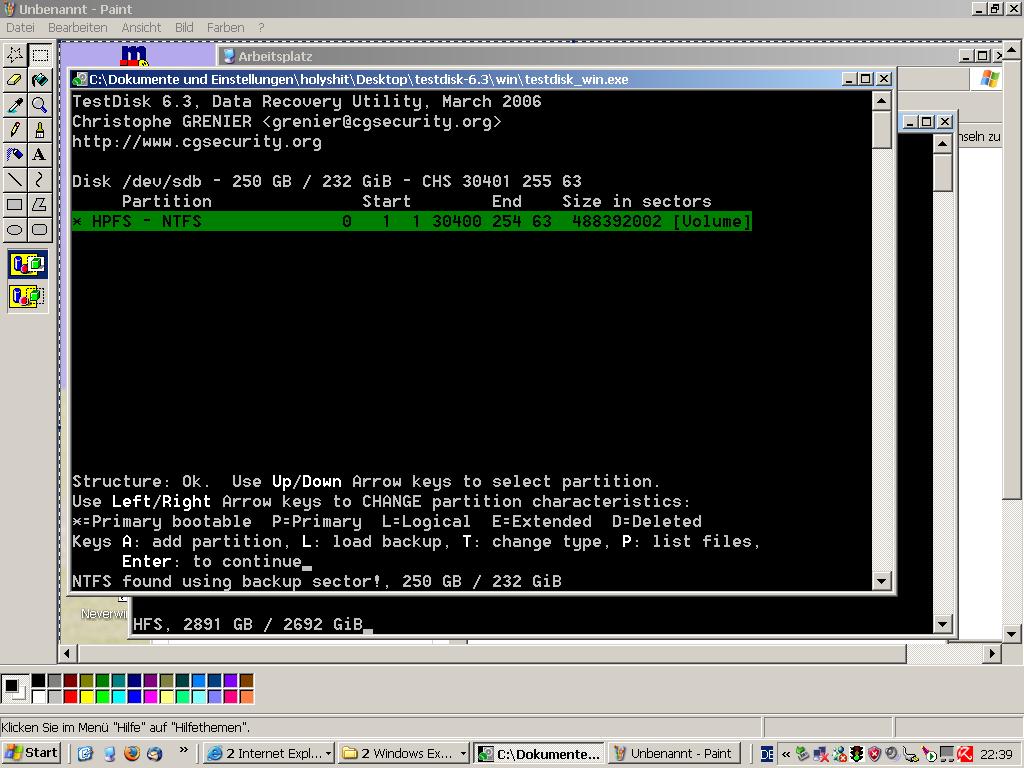
Task: Click the TestDisk console scrollbar up arrow
Action: click(x=882, y=101)
